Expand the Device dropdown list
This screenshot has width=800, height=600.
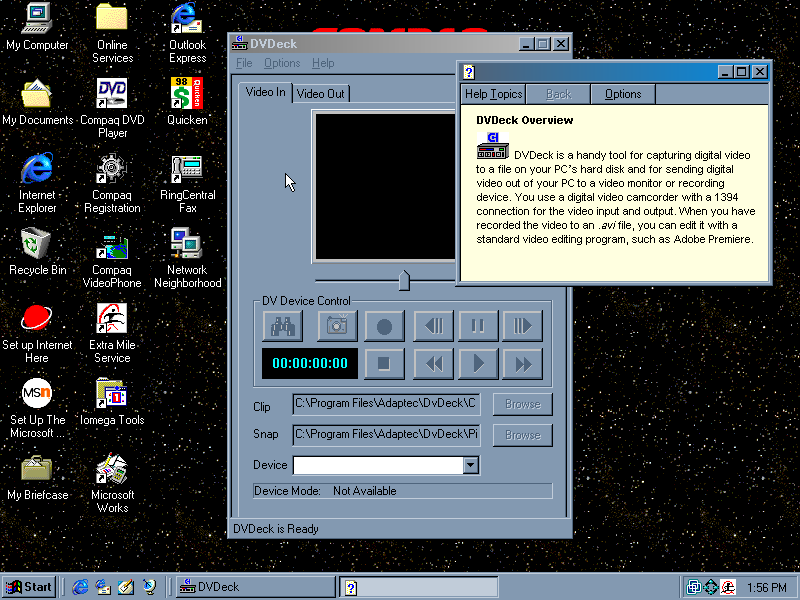click(470, 465)
